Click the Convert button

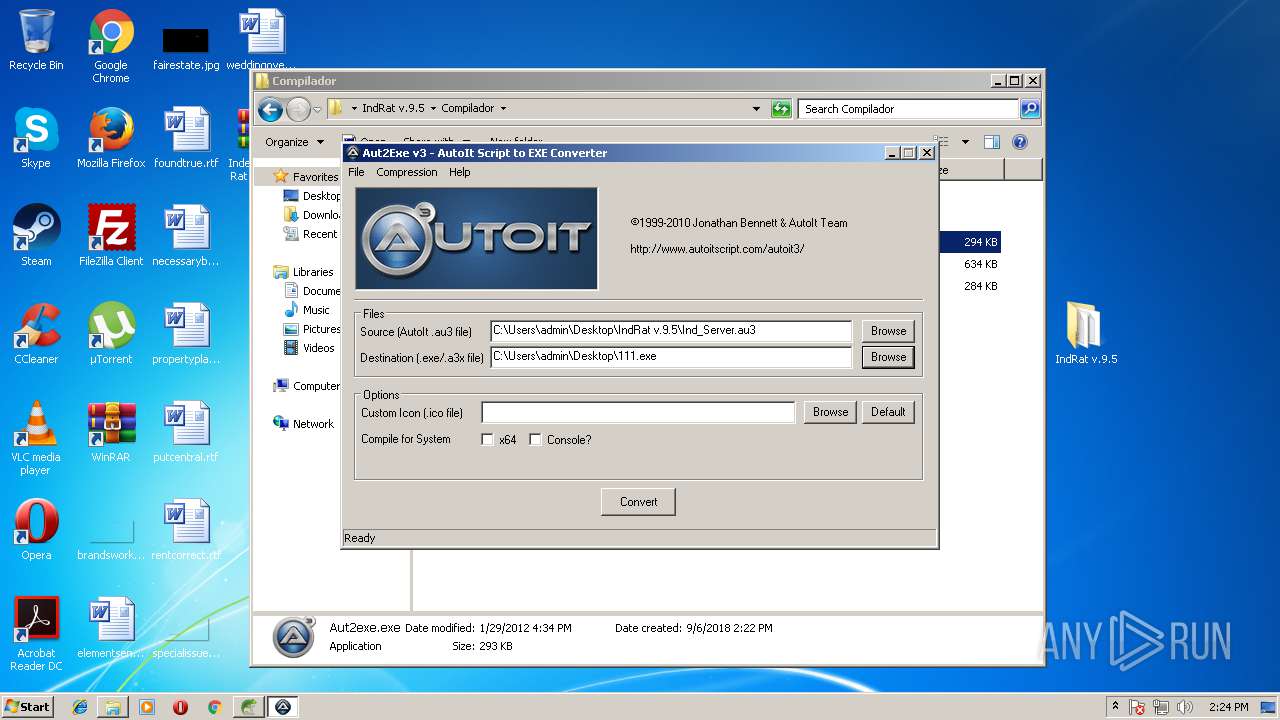click(638, 502)
